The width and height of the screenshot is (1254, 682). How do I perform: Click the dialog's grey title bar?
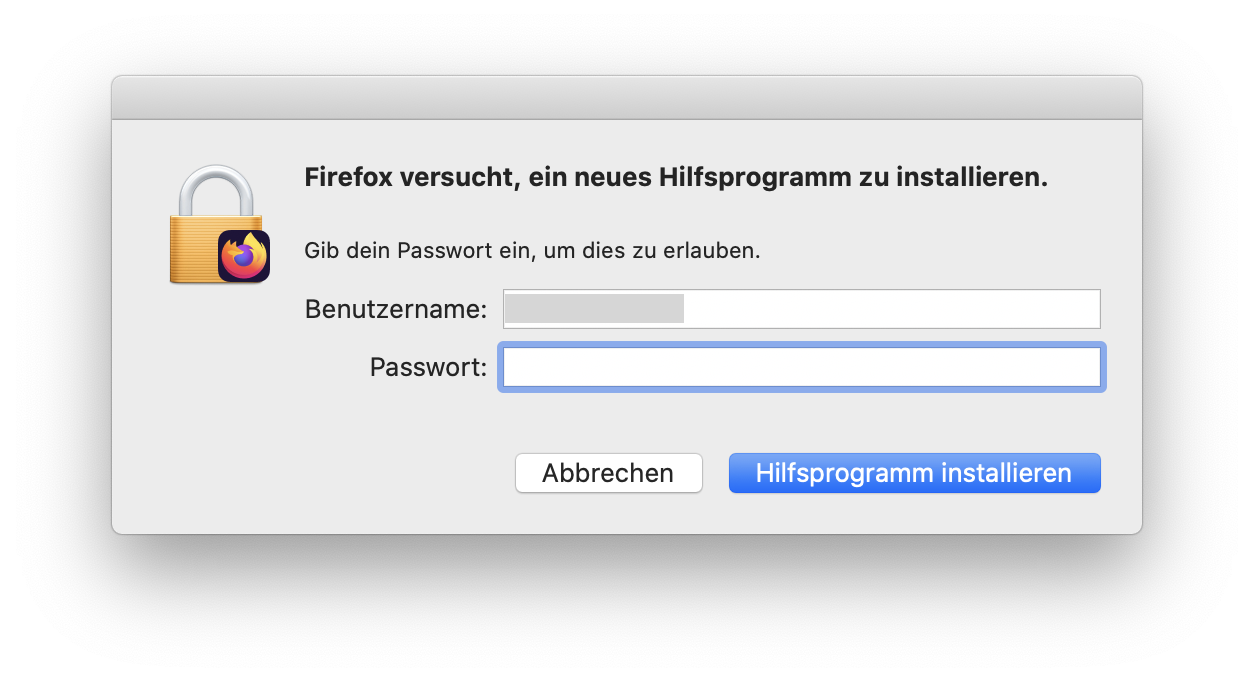(x=627, y=98)
